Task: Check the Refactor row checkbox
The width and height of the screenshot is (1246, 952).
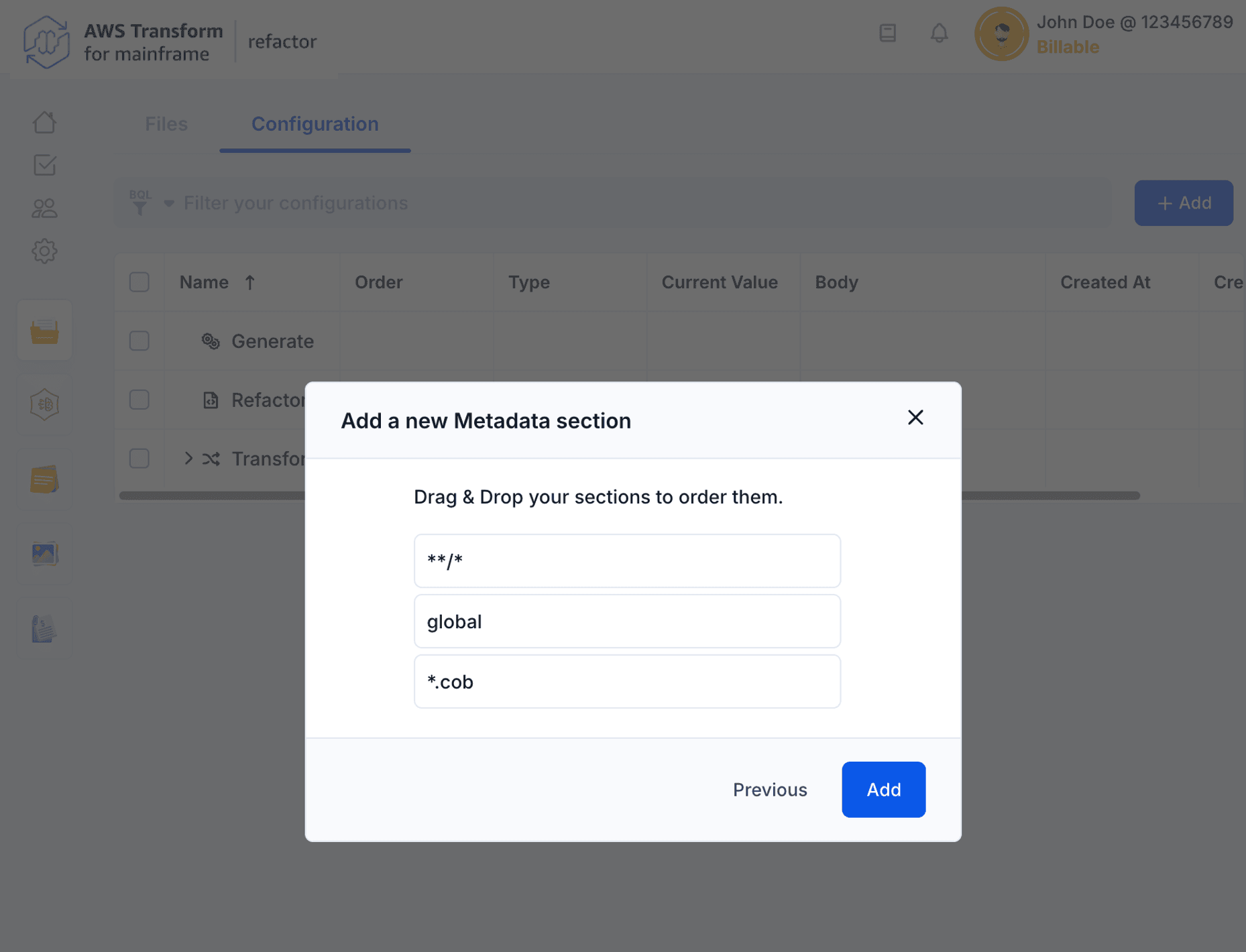Action: (139, 400)
